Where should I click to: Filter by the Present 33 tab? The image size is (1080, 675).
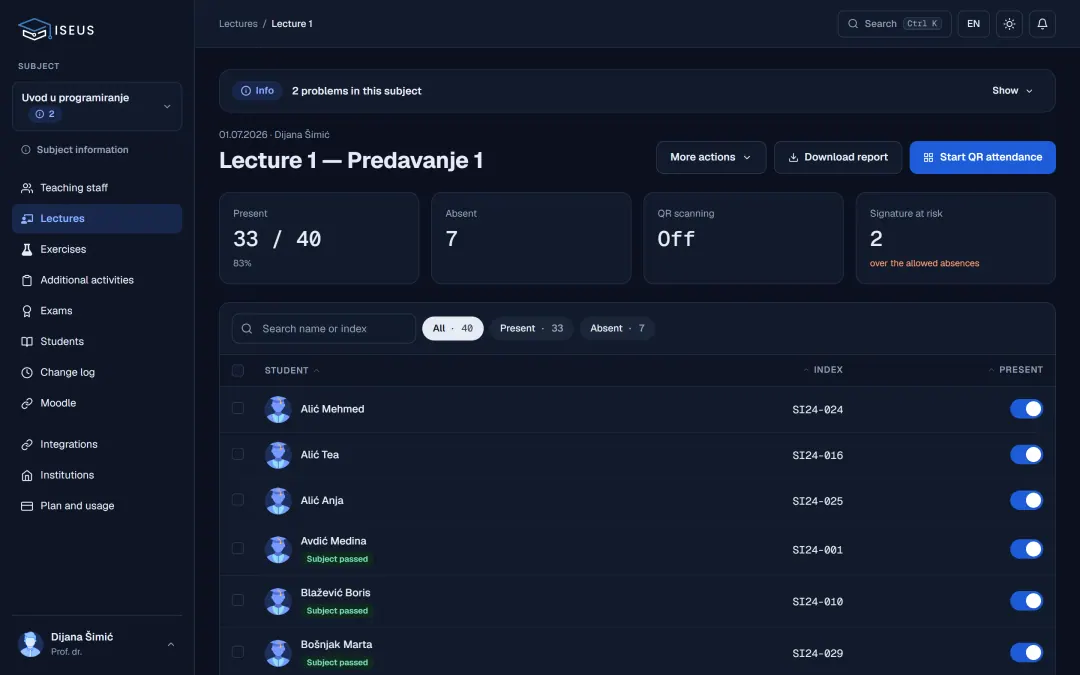[x=531, y=329]
